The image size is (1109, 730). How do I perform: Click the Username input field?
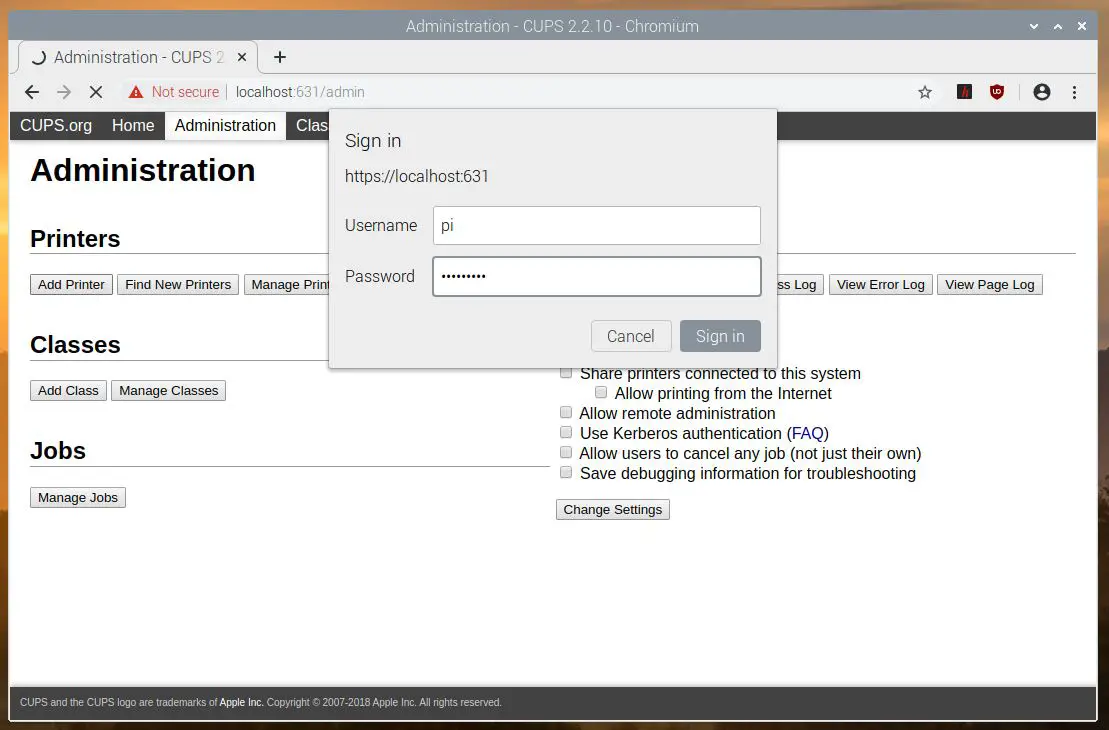[596, 226]
